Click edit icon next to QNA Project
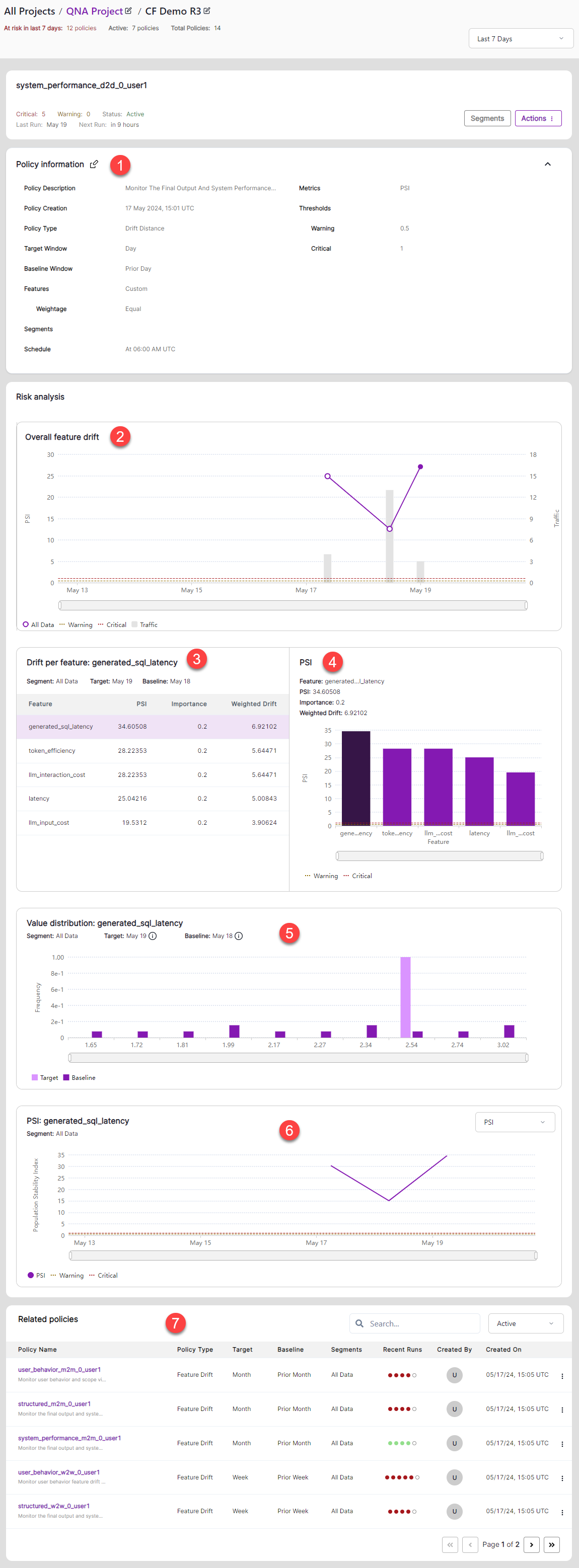Viewport: 579px width, 1568px height. click(128, 11)
